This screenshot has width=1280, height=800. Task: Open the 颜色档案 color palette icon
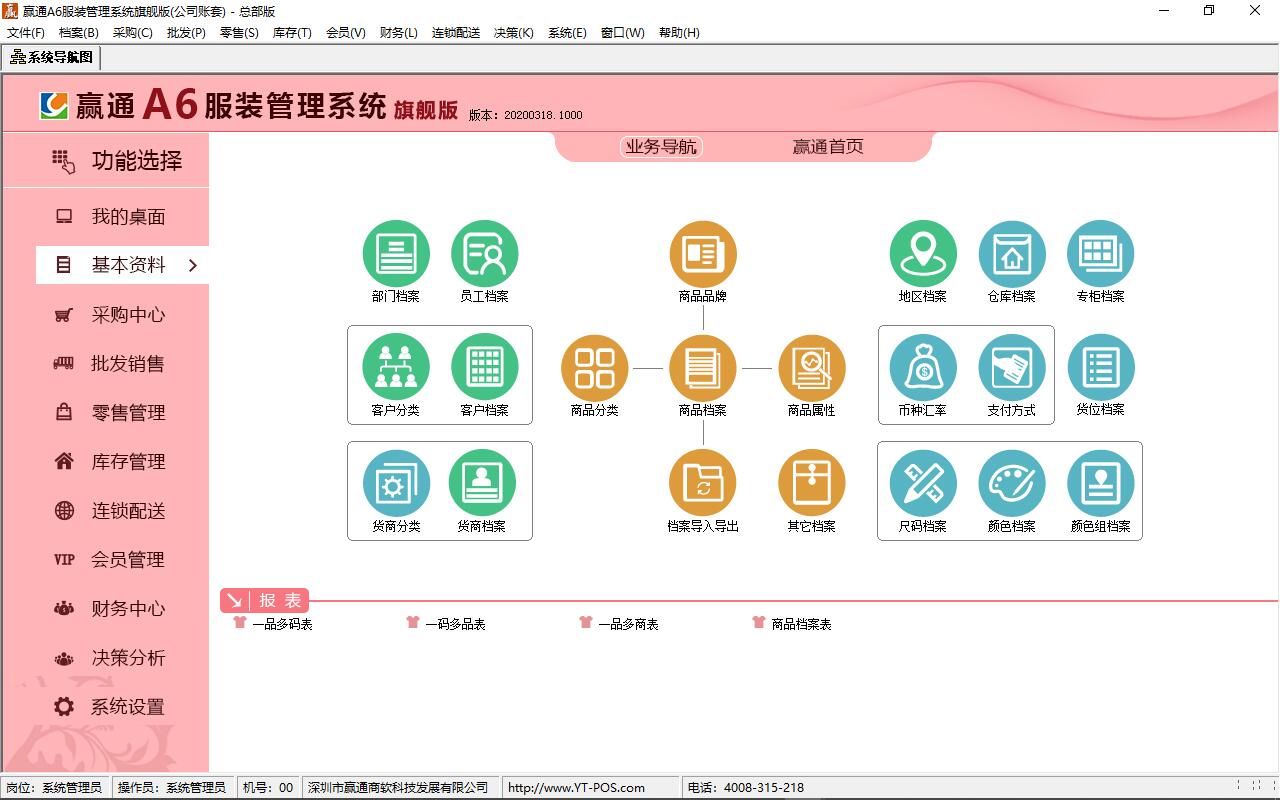point(1012,484)
